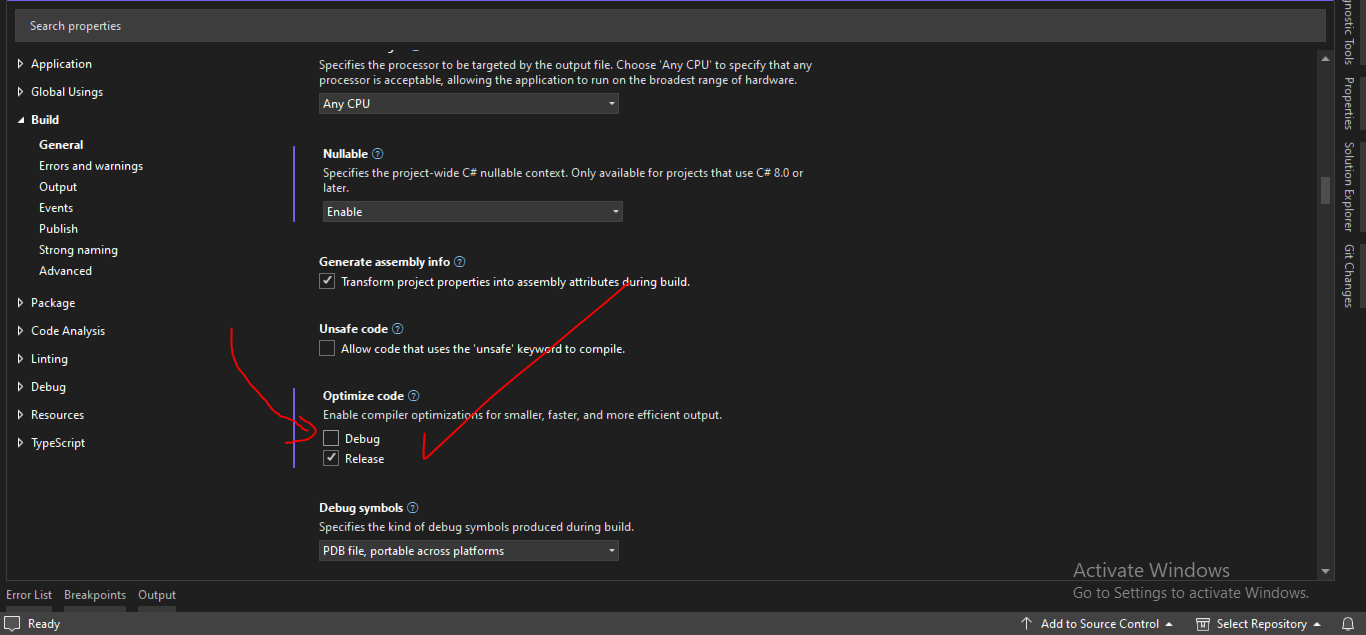Click the vertical scrollbar thumb
Screen dimensions: 1366x635
[1326, 190]
